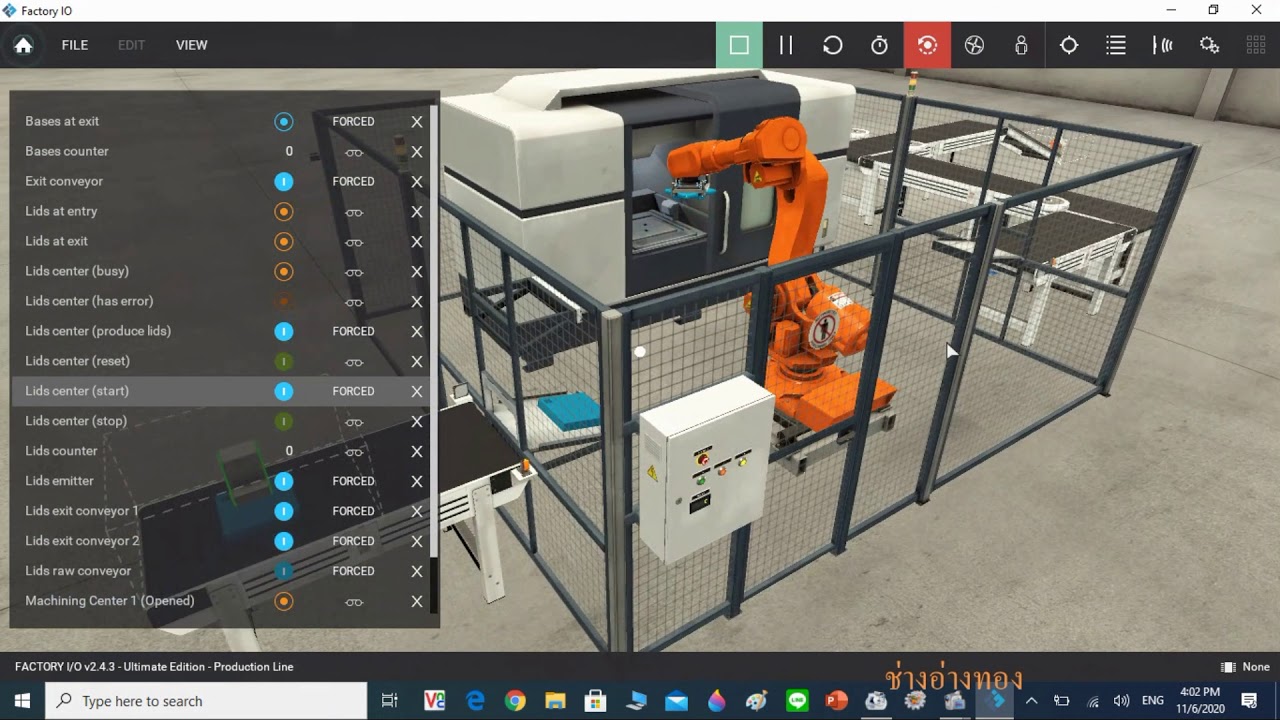Click the crosshair target icon in the toolbar

[x=1069, y=45]
